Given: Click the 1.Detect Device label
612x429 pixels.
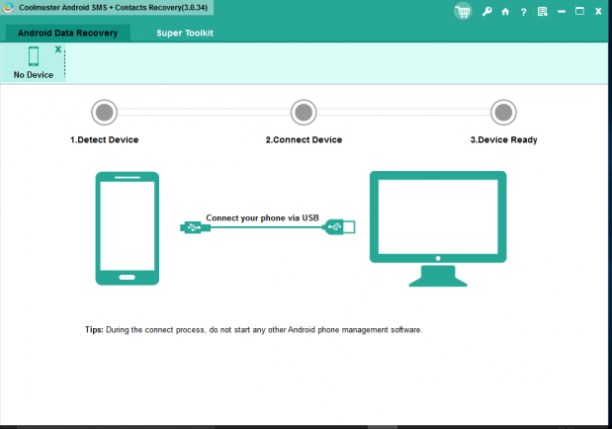Looking at the screenshot, I should [104, 140].
